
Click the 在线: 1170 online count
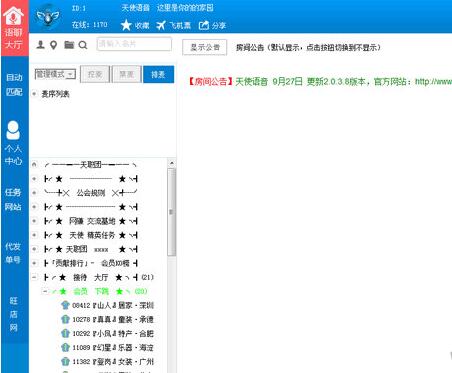(x=90, y=25)
